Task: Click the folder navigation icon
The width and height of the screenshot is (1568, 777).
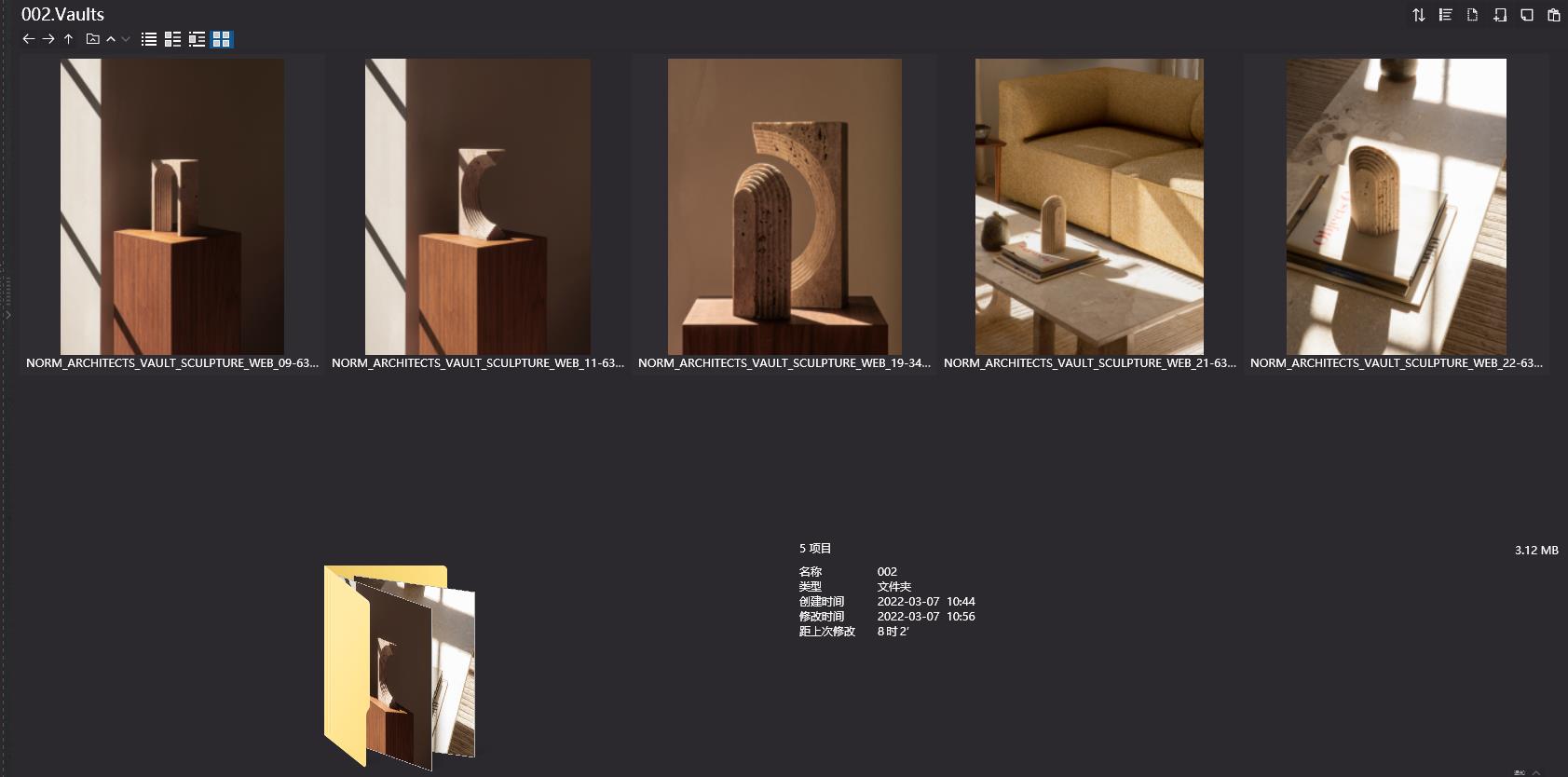Action: coord(92,39)
